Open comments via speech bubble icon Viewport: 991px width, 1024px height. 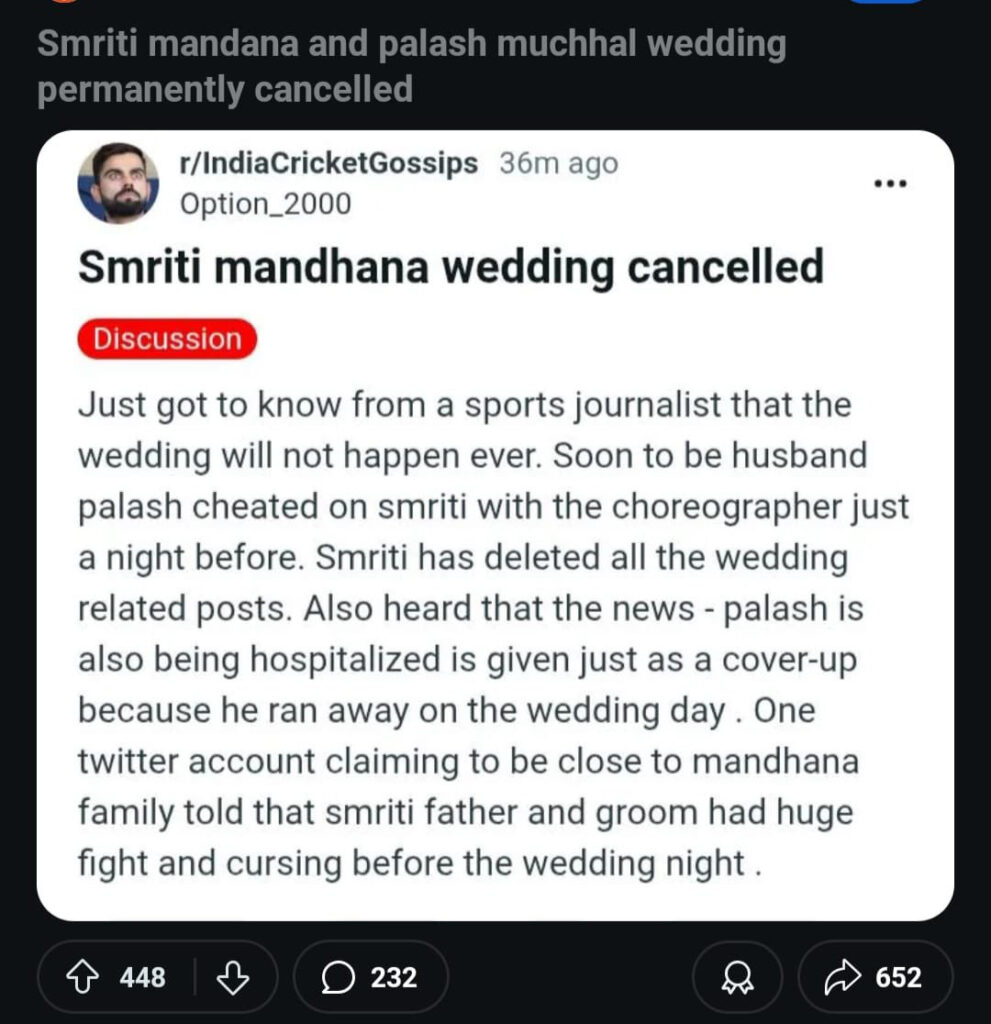tap(339, 977)
